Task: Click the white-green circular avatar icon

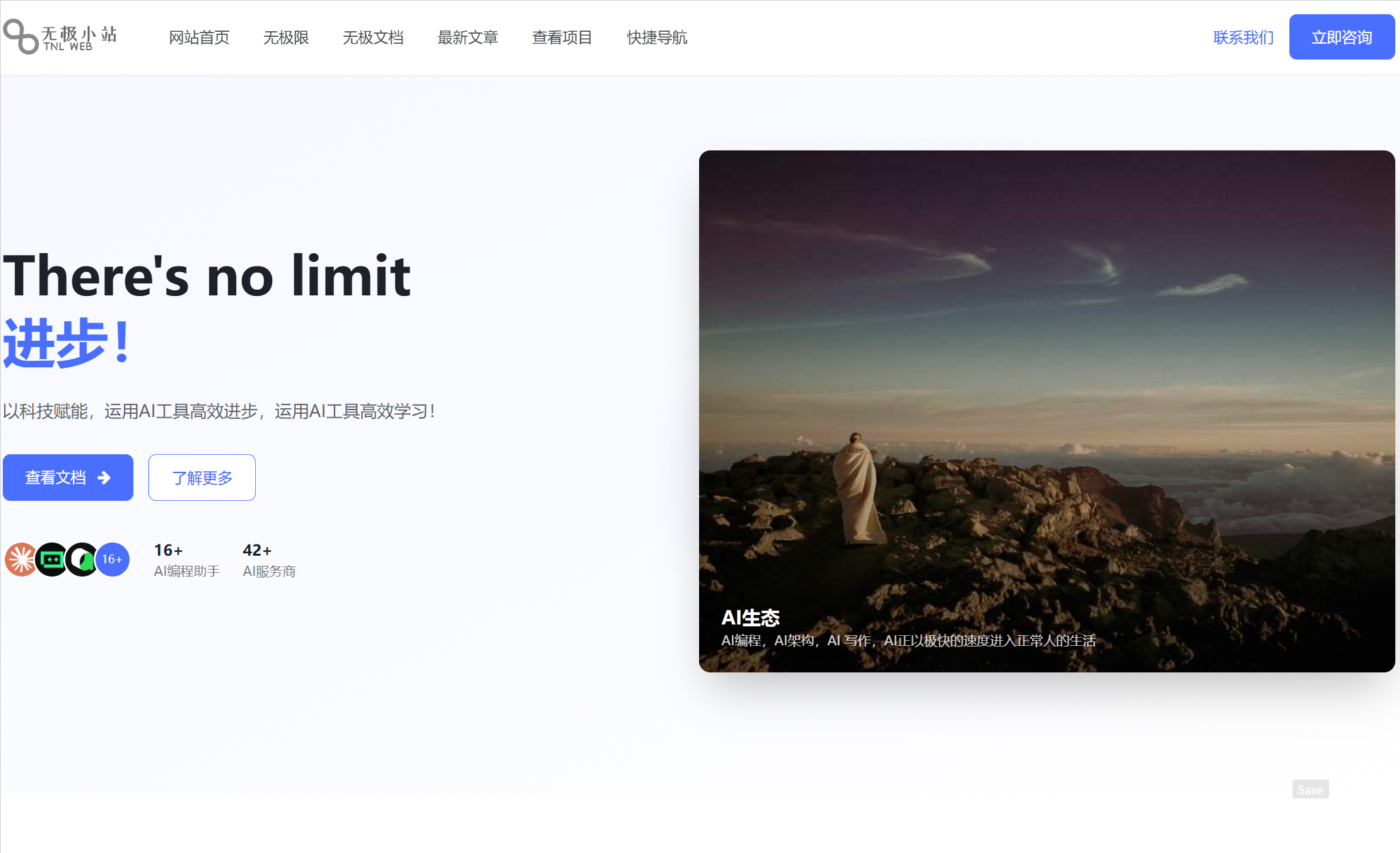Action: click(x=82, y=559)
